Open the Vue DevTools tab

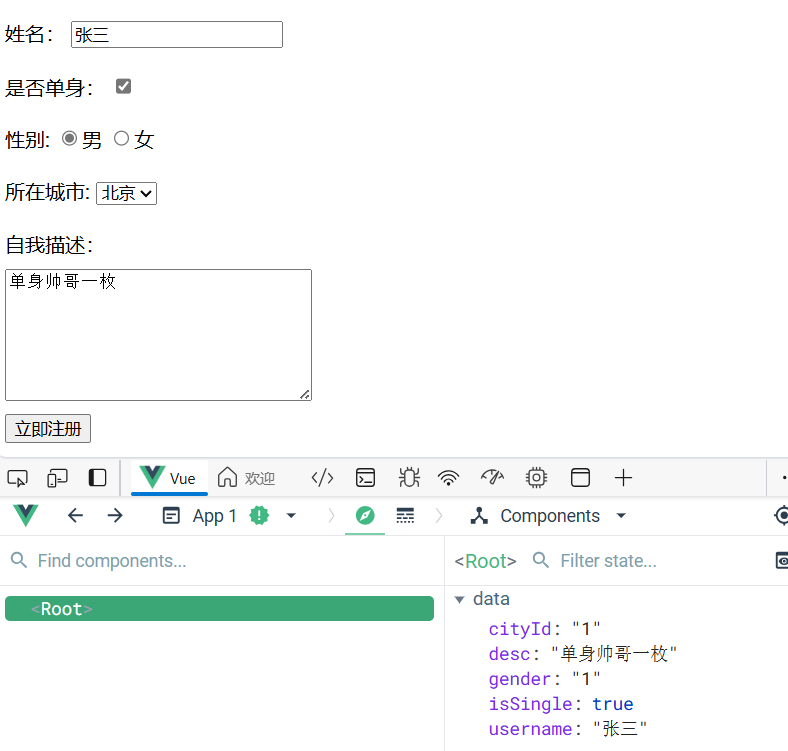click(x=169, y=478)
